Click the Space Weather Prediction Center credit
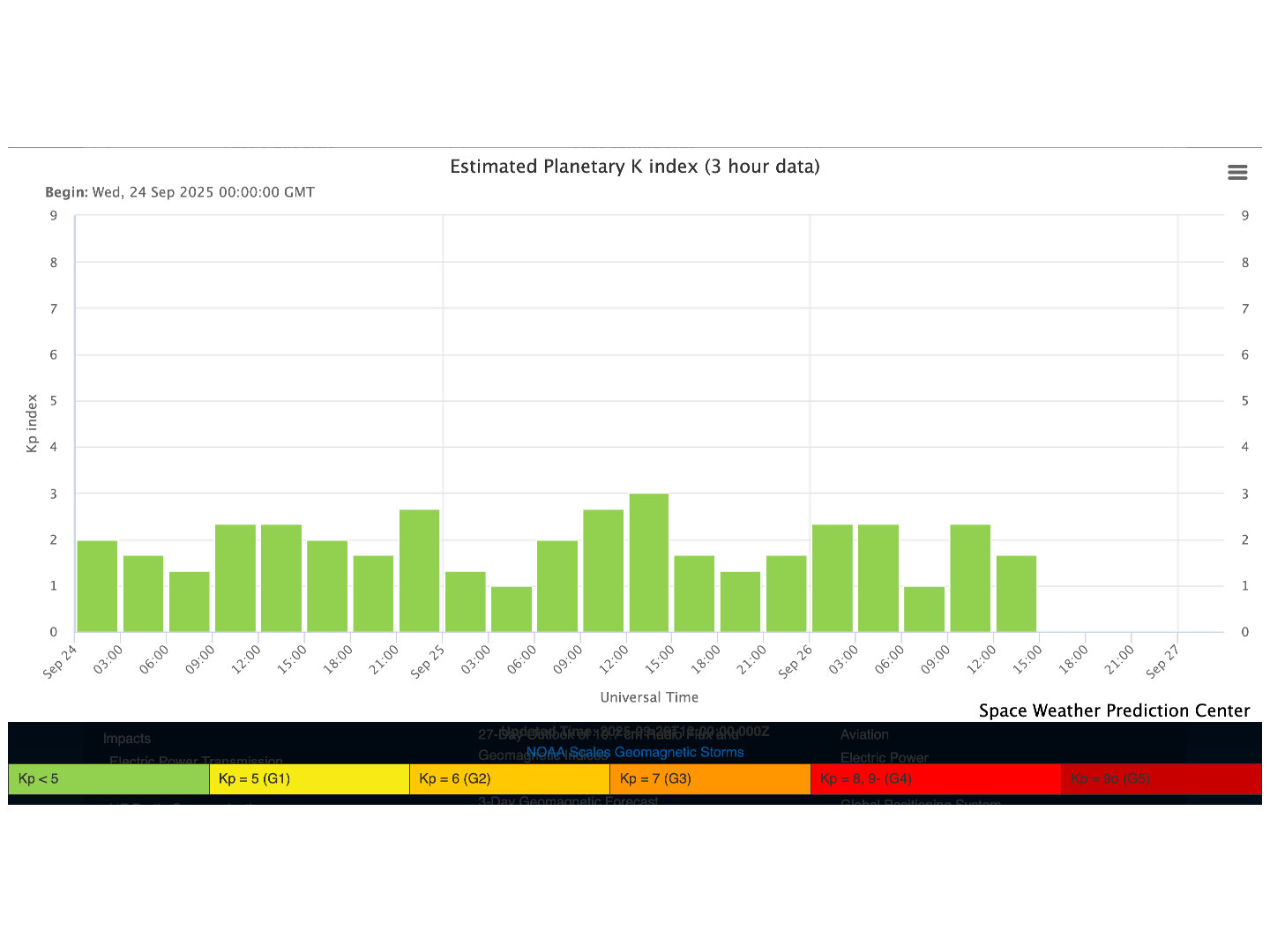Viewport: 1270px width, 952px height. point(1114,710)
